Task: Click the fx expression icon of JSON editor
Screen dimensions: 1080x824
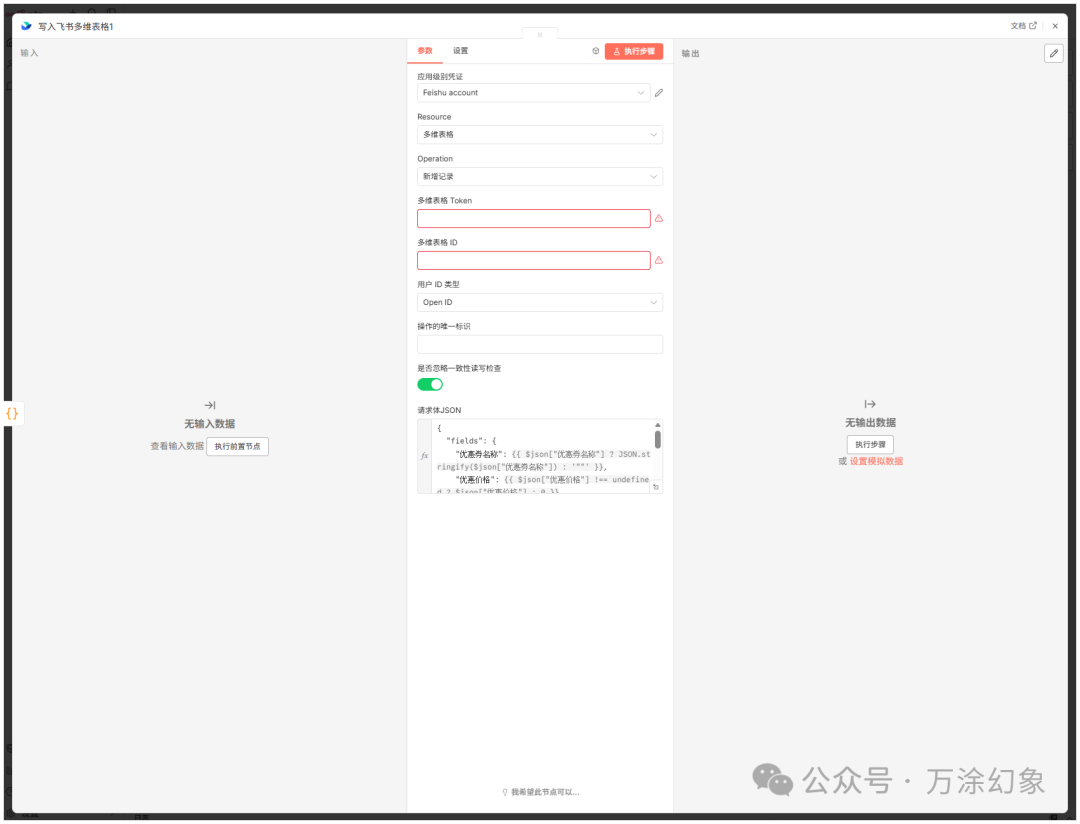Action: (x=424, y=456)
